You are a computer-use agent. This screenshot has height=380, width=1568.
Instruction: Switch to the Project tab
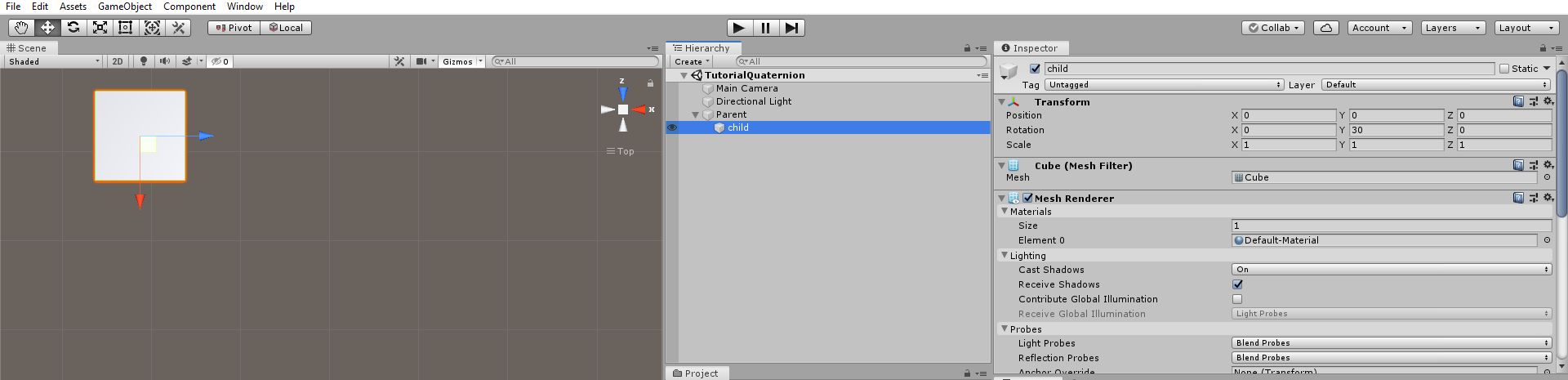(x=696, y=373)
